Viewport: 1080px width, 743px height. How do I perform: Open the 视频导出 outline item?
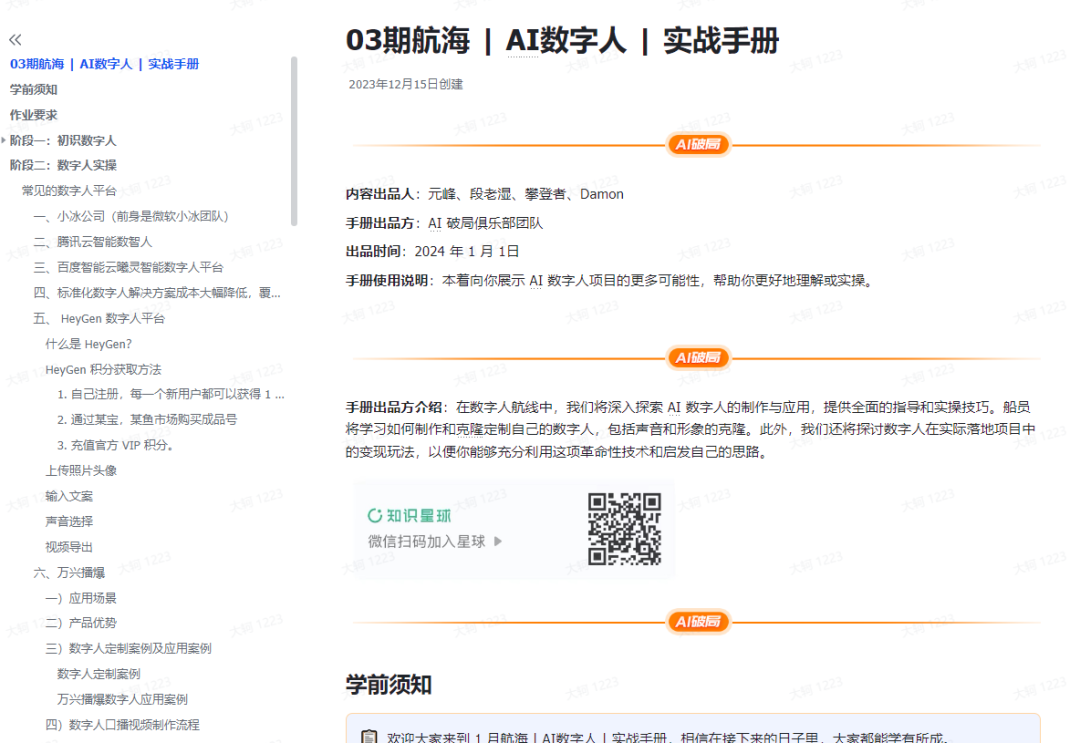pyautogui.click(x=69, y=547)
